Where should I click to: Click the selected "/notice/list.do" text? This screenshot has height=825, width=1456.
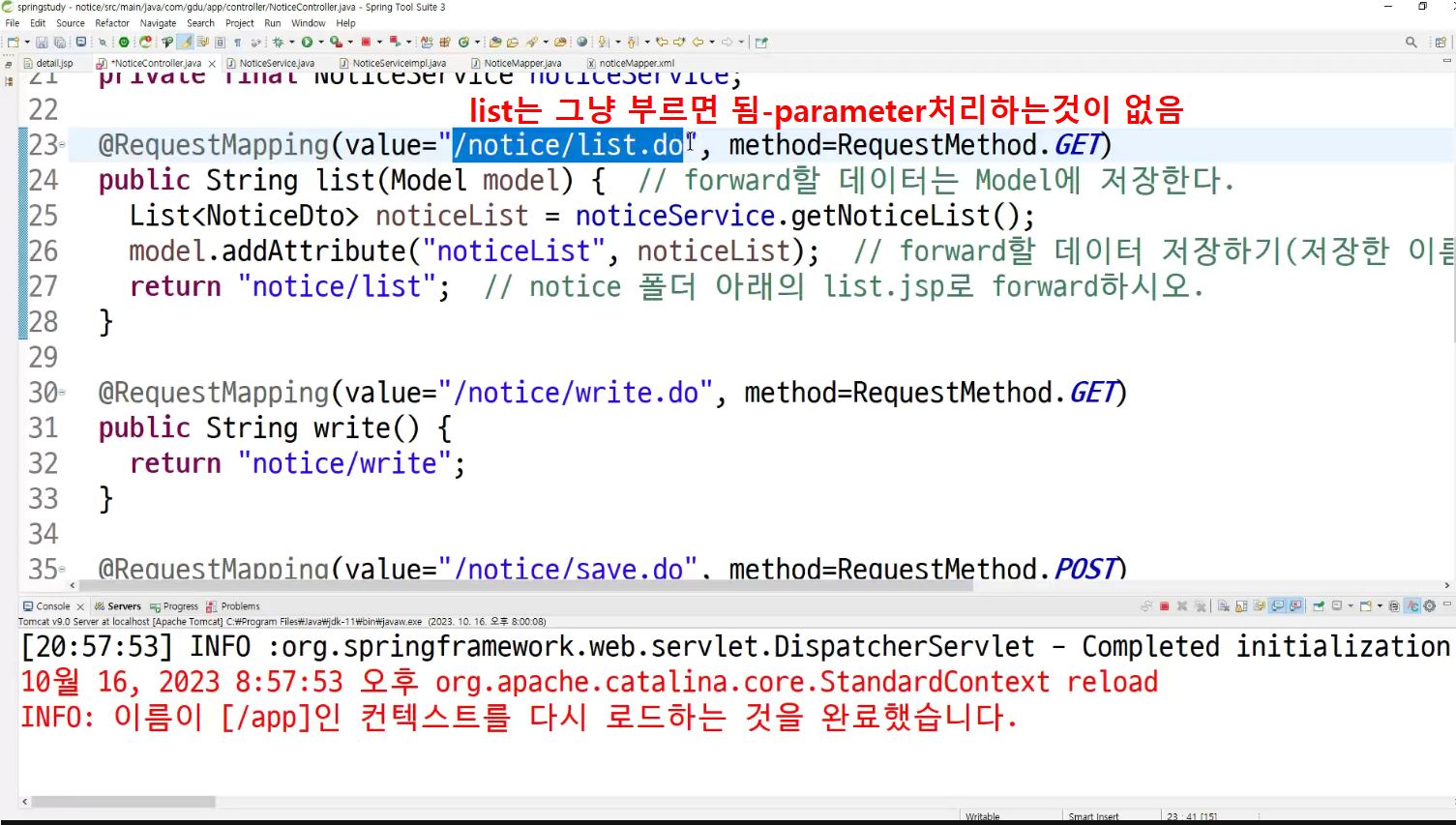tap(568, 145)
